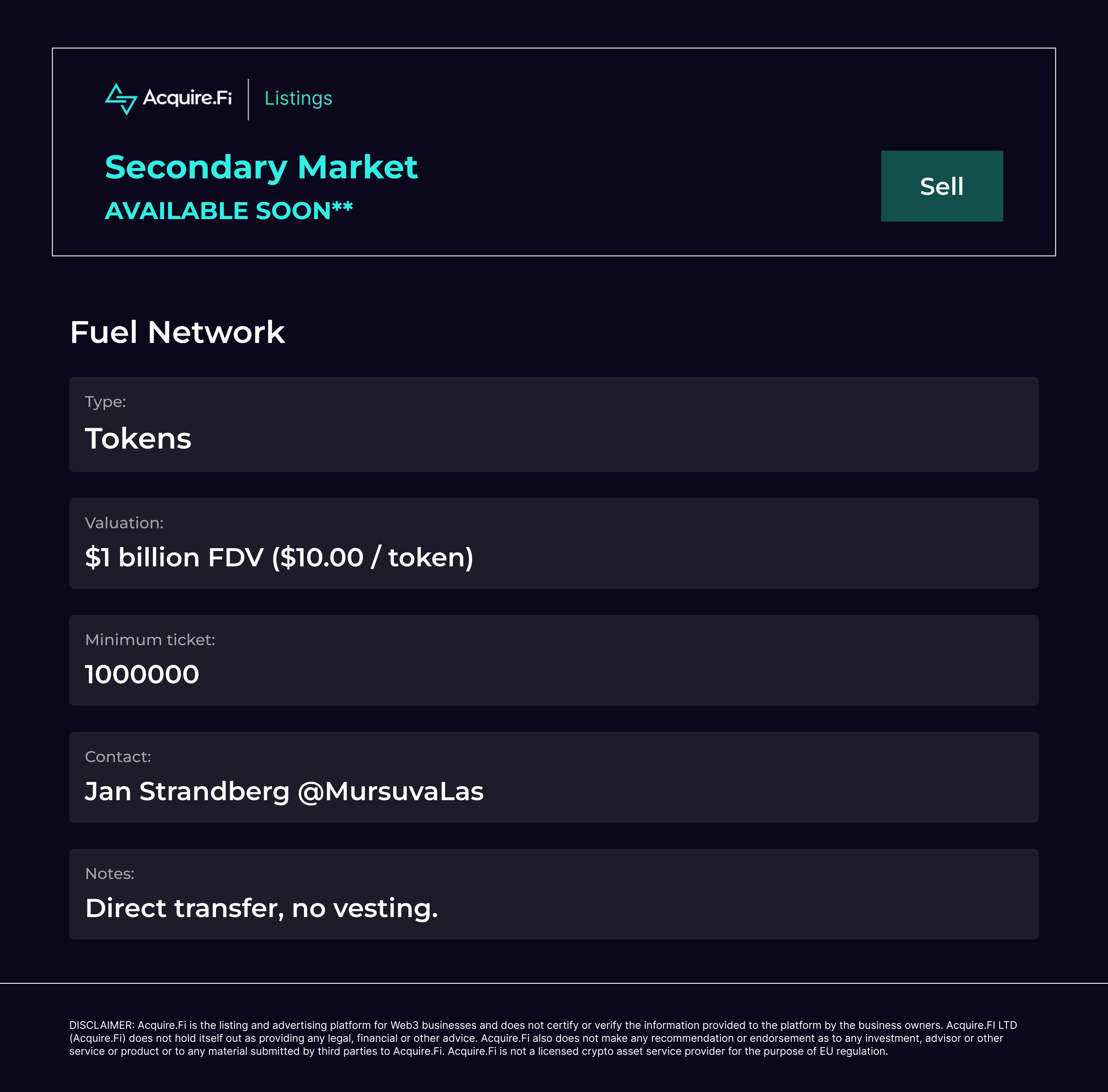Click the Valuation label

[124, 523]
